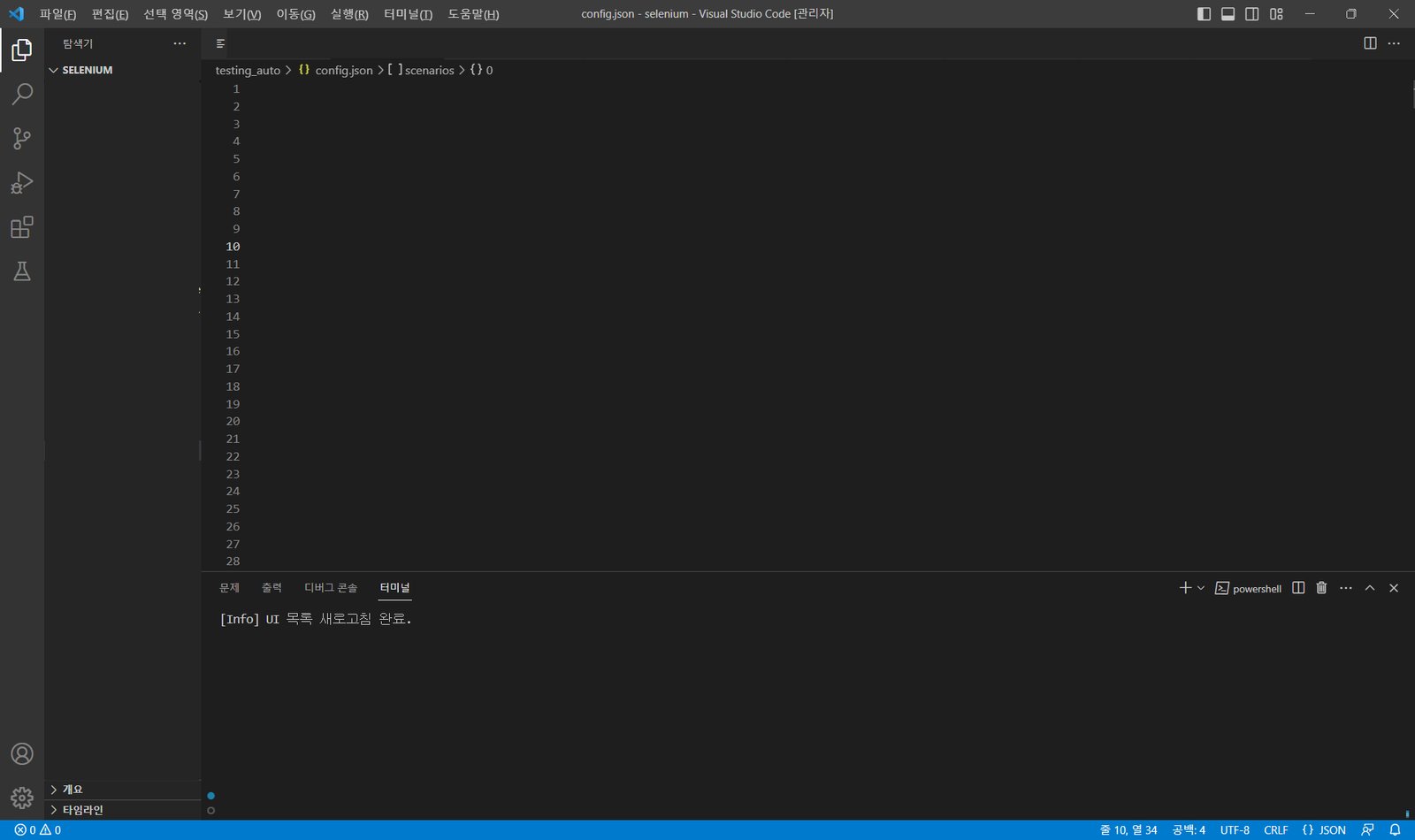Split the terminal pane
The height and width of the screenshot is (840, 1415).
(1298, 588)
